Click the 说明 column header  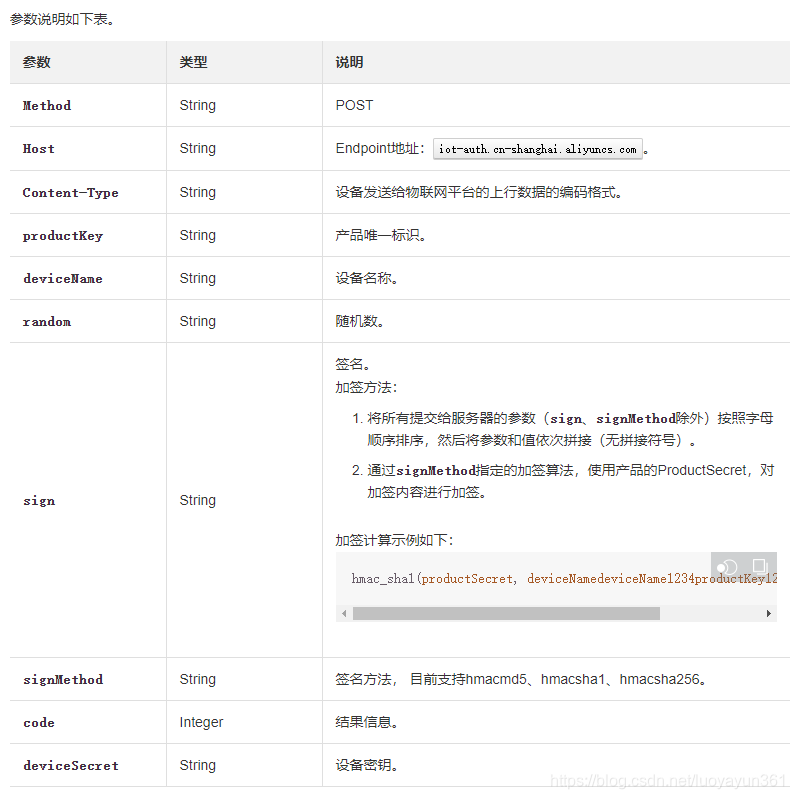pos(350,62)
